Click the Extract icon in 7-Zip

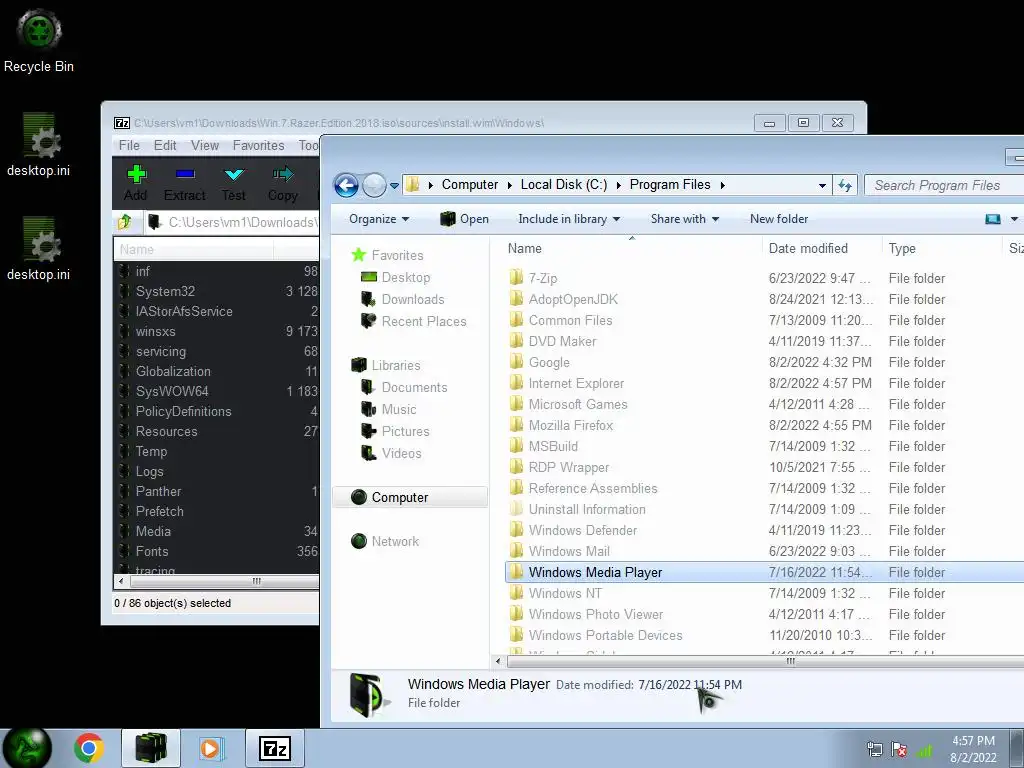(x=185, y=183)
